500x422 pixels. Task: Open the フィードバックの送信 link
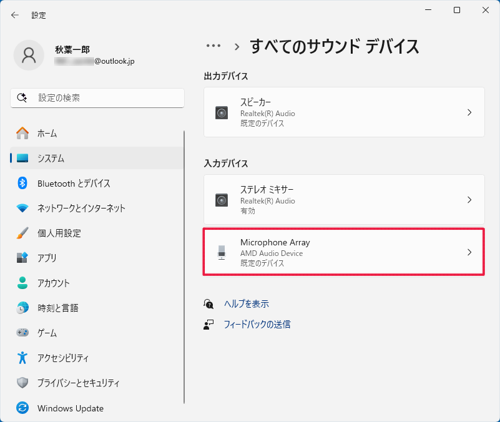[257, 324]
